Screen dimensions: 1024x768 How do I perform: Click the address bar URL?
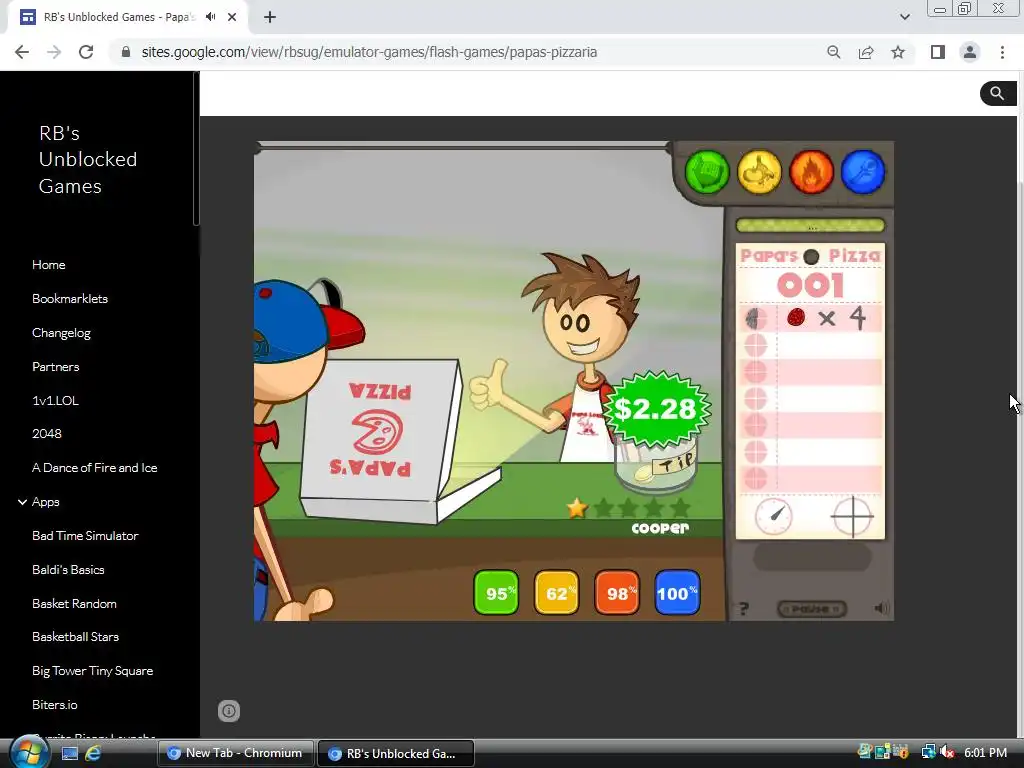(x=369, y=52)
